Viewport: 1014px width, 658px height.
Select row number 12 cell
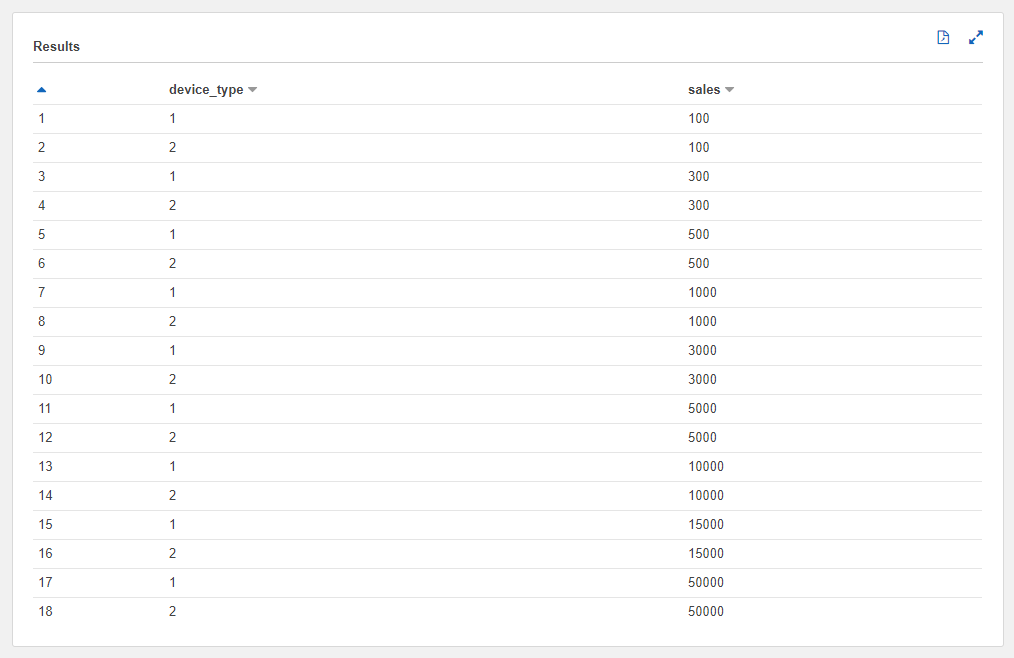pos(45,437)
